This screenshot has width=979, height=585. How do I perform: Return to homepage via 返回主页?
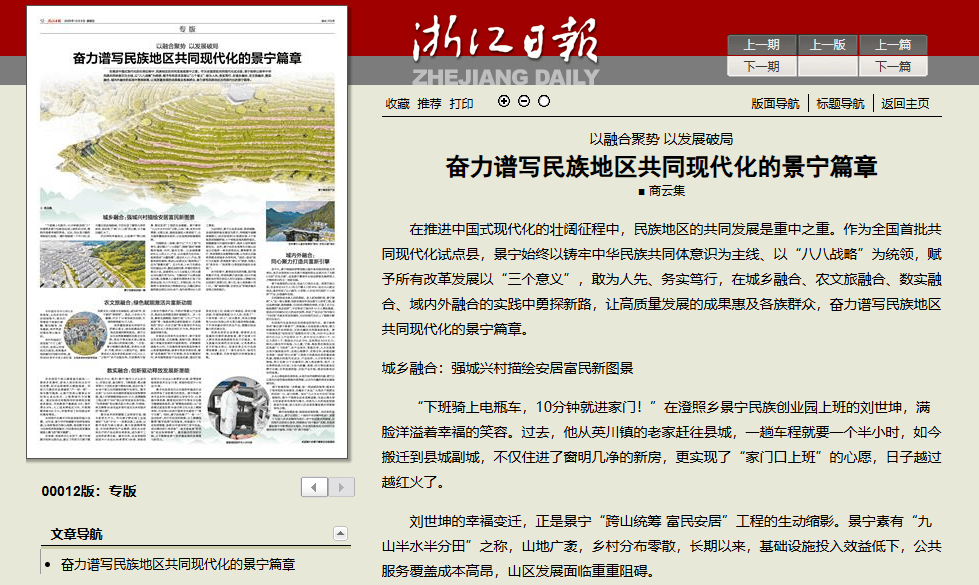point(905,104)
